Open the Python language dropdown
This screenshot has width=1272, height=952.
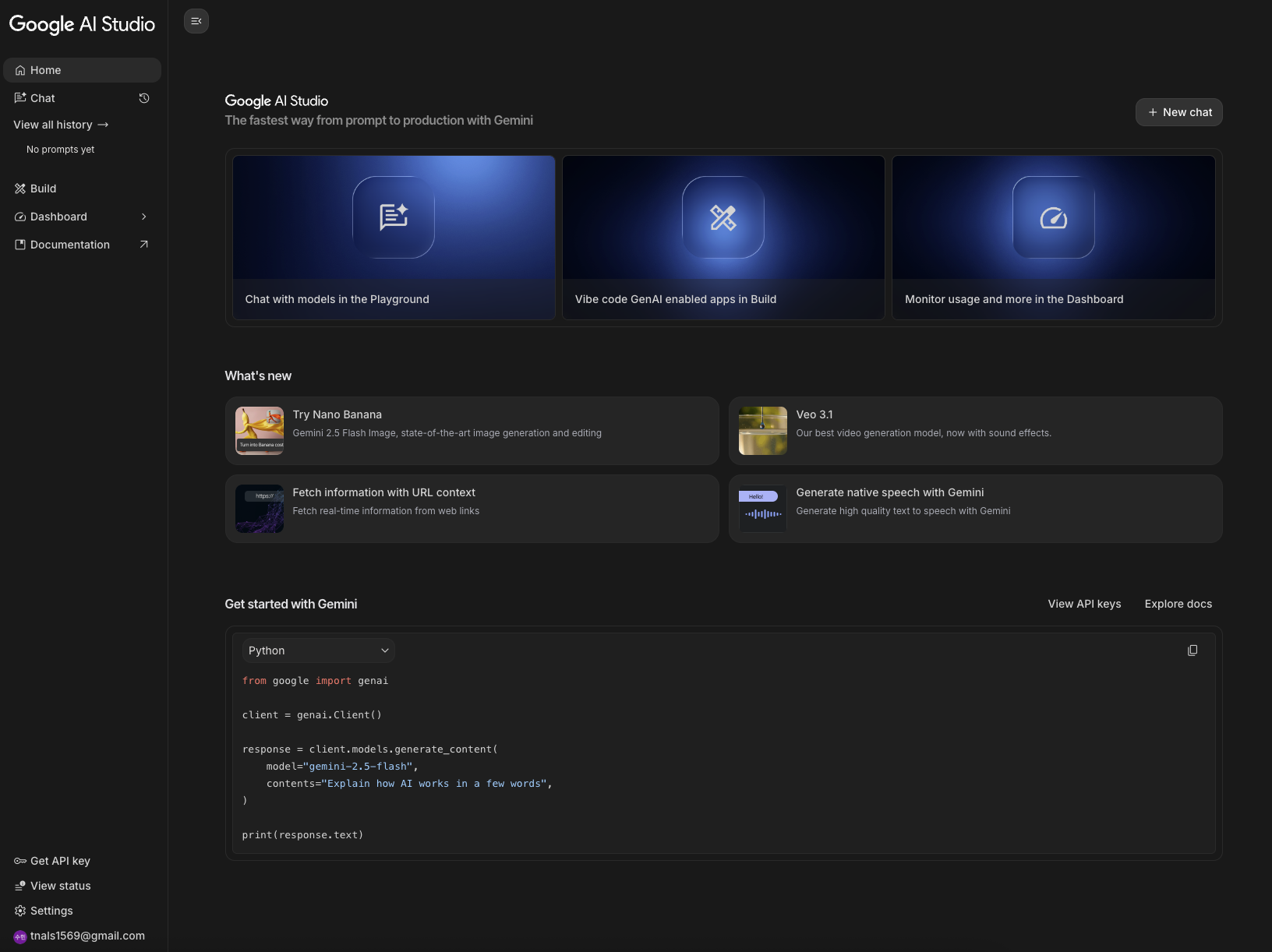[318, 650]
